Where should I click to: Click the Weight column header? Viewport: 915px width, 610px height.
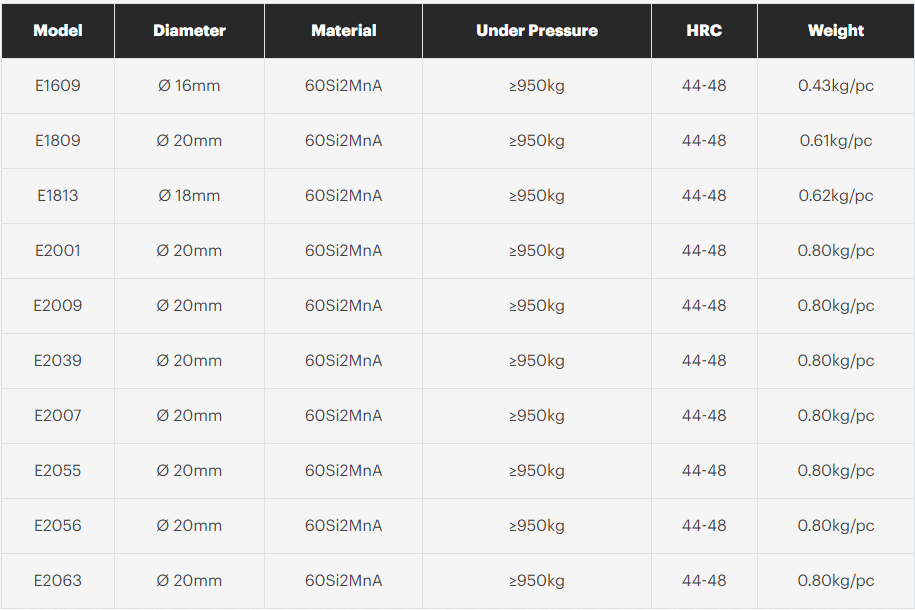[x=836, y=30]
